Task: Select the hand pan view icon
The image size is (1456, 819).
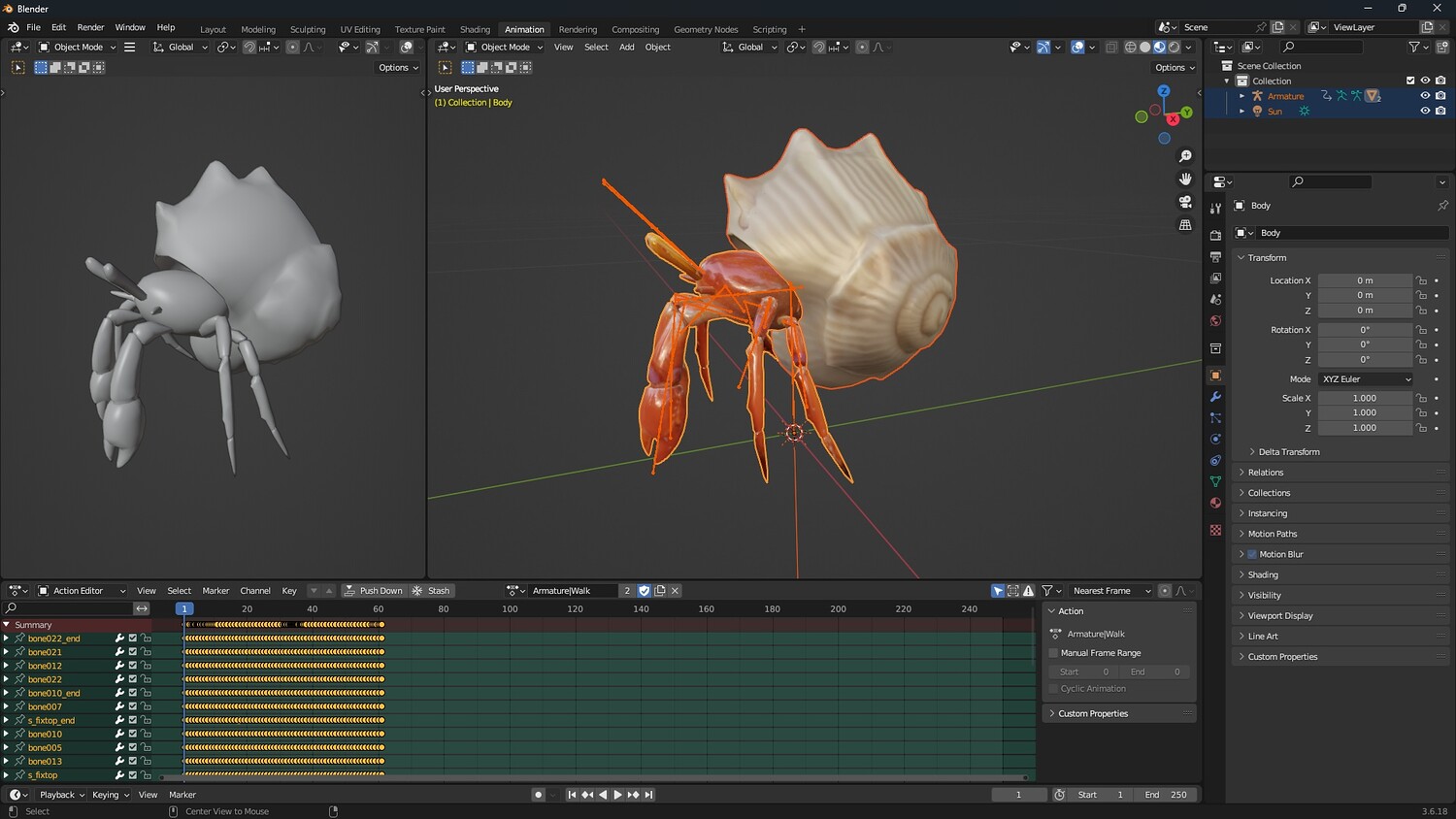Action: tap(1185, 180)
